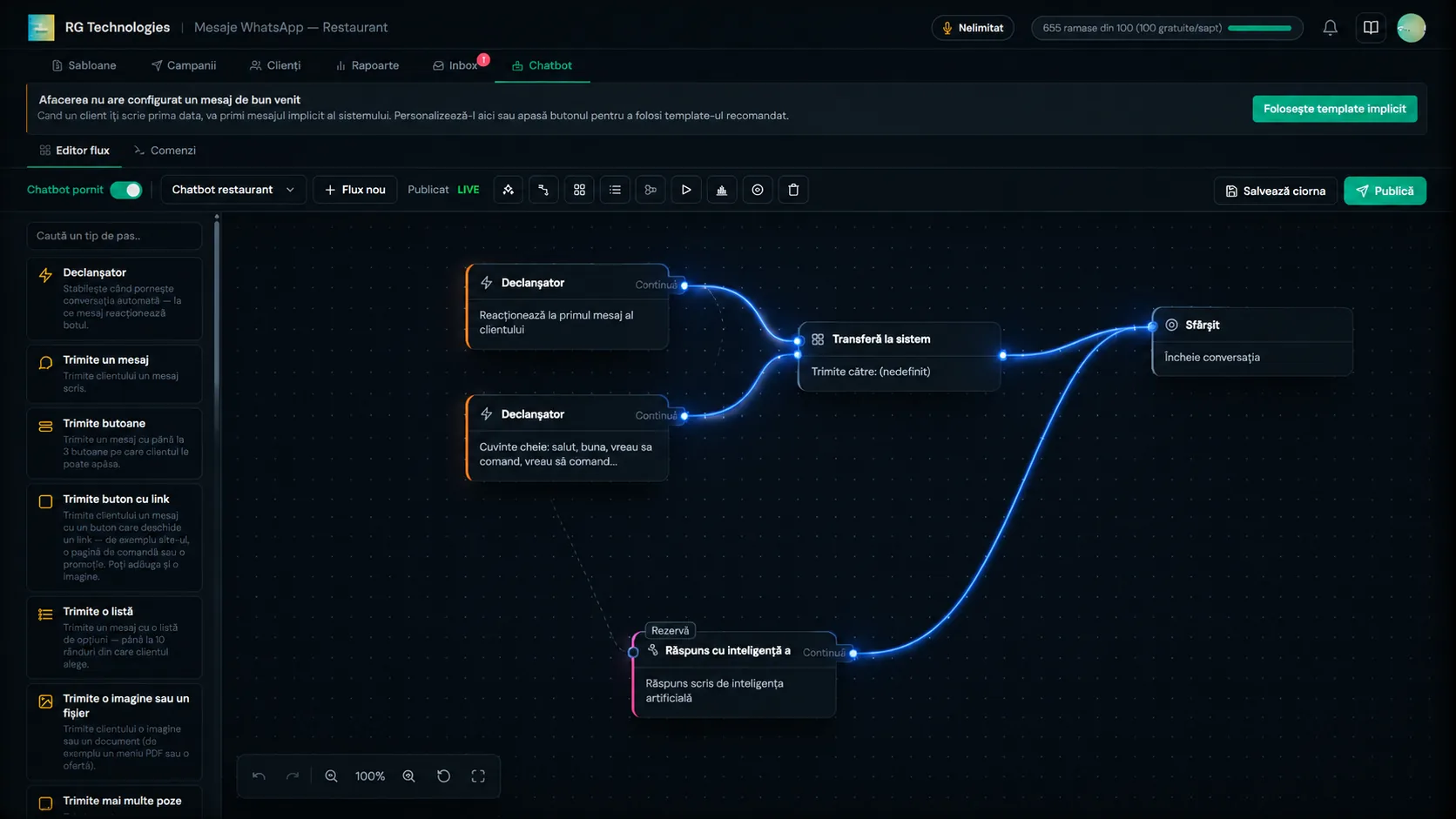Screen dimensions: 1456x819
Task: Select the keyword Declanșator node
Action: point(568,438)
